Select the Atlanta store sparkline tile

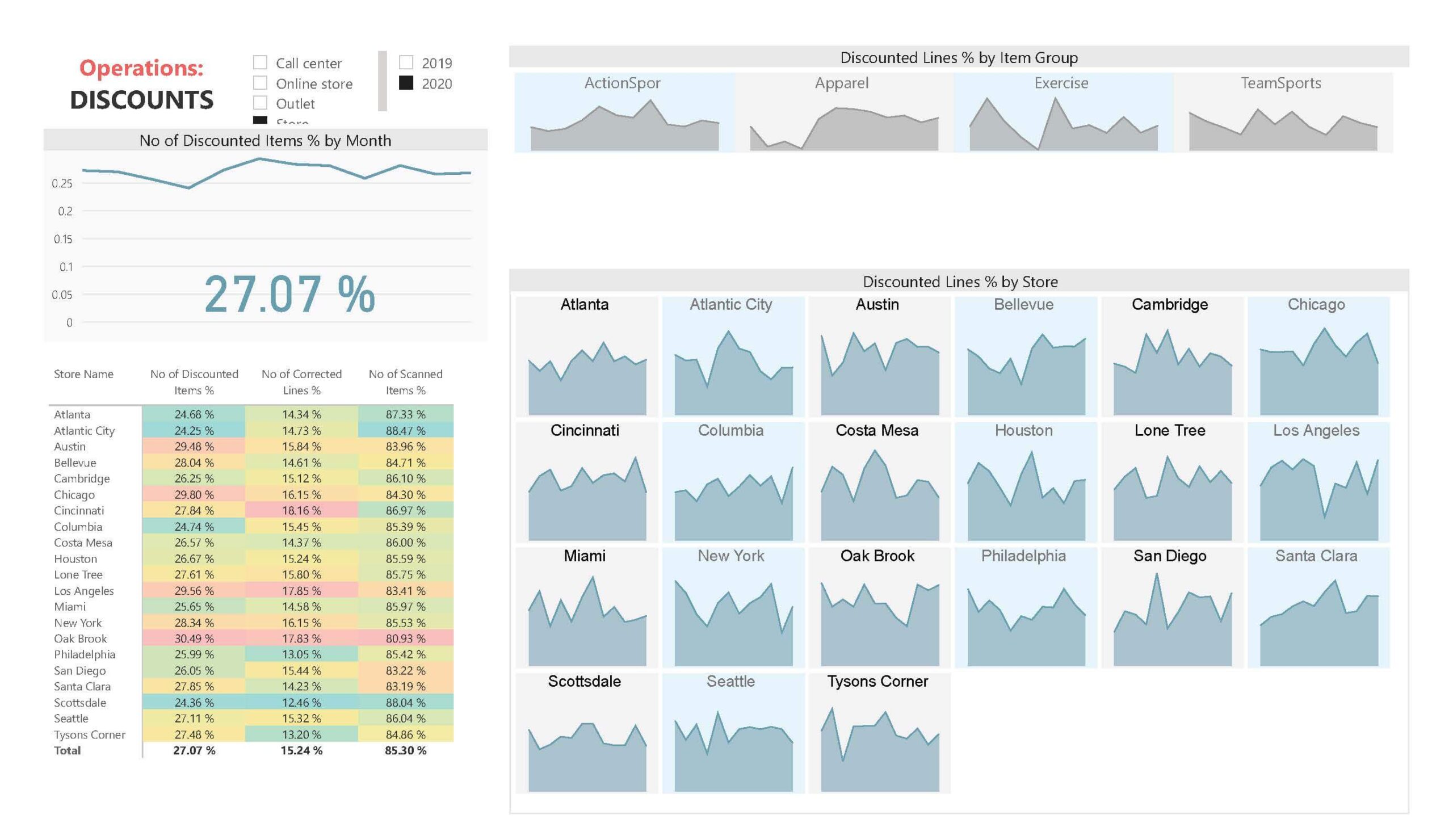[x=586, y=356]
